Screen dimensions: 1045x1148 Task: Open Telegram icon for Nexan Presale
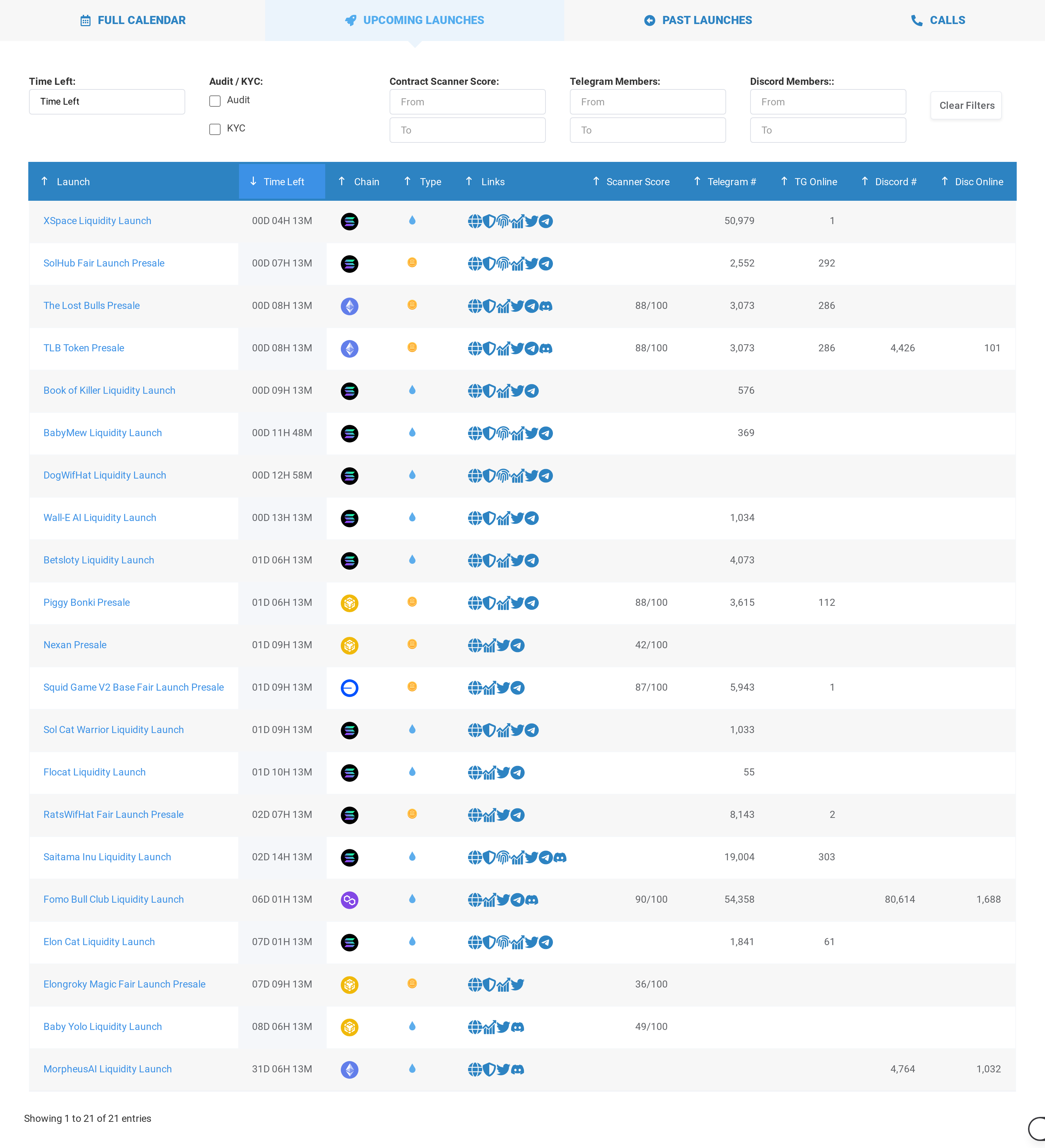point(517,645)
